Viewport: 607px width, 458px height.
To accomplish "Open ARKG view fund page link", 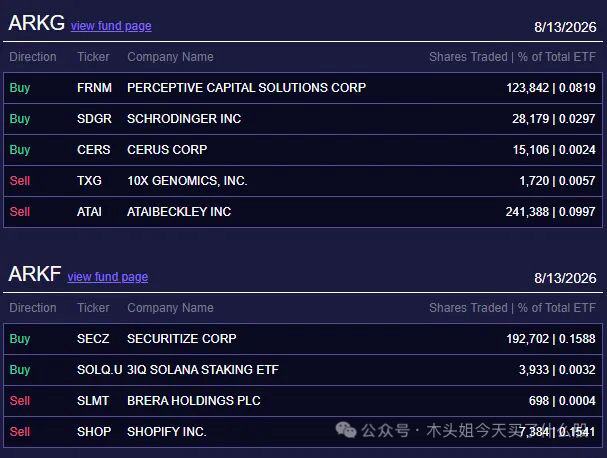I will click(x=111, y=26).
